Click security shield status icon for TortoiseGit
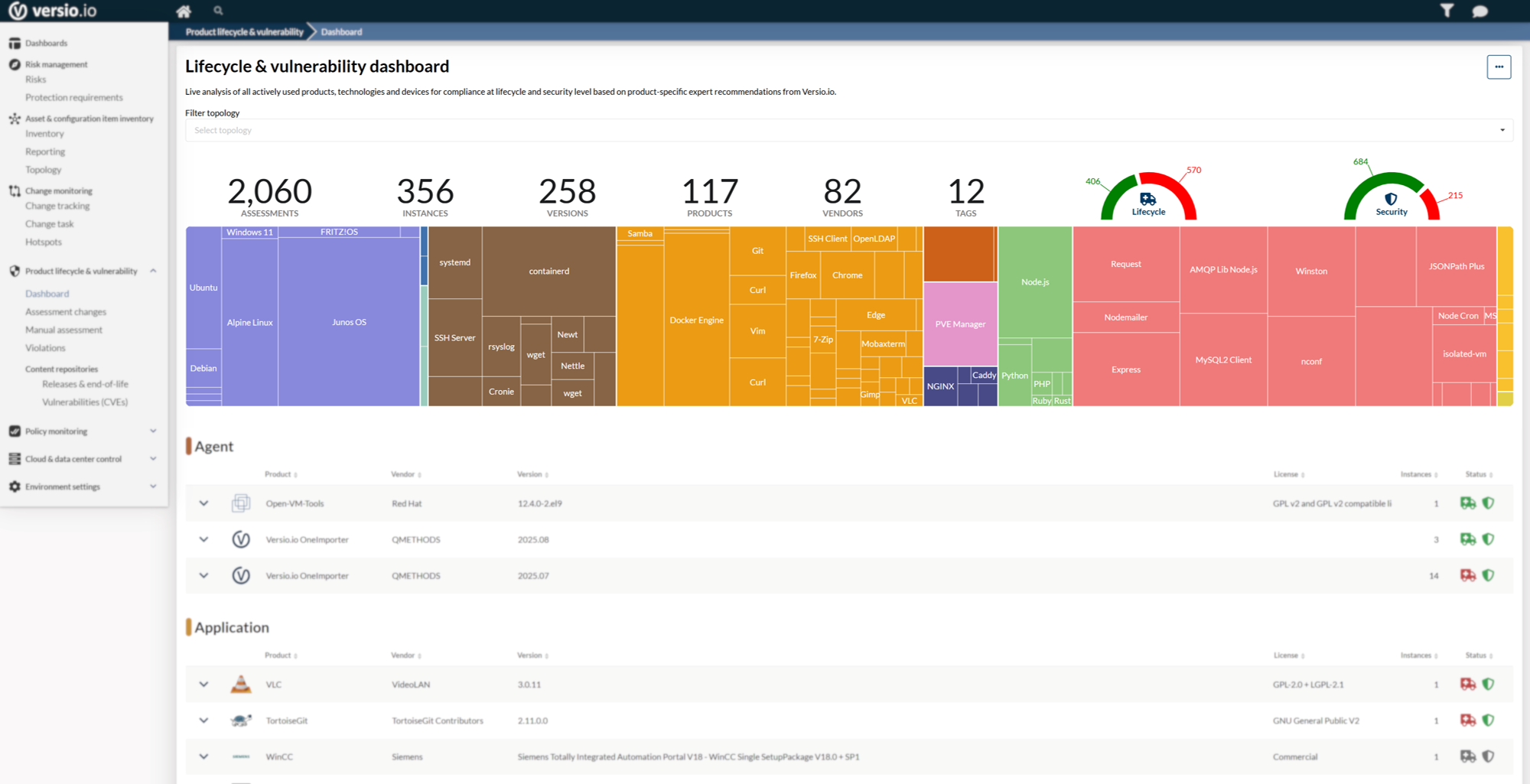The height and width of the screenshot is (784, 1530). coord(1488,721)
